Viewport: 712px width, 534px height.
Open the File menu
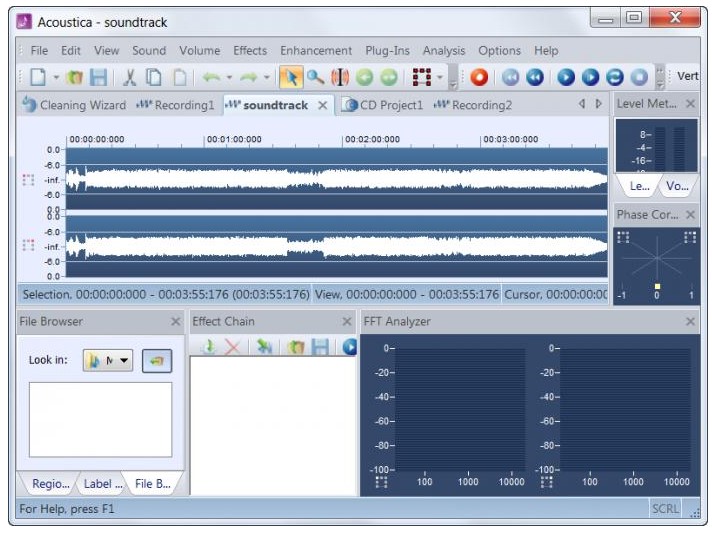pyautogui.click(x=39, y=50)
